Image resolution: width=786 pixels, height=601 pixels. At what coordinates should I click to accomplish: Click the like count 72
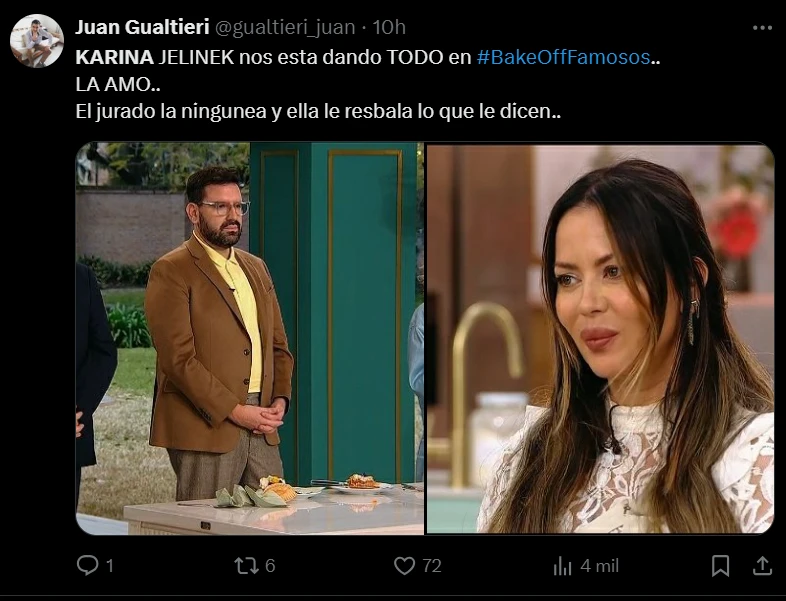point(432,566)
